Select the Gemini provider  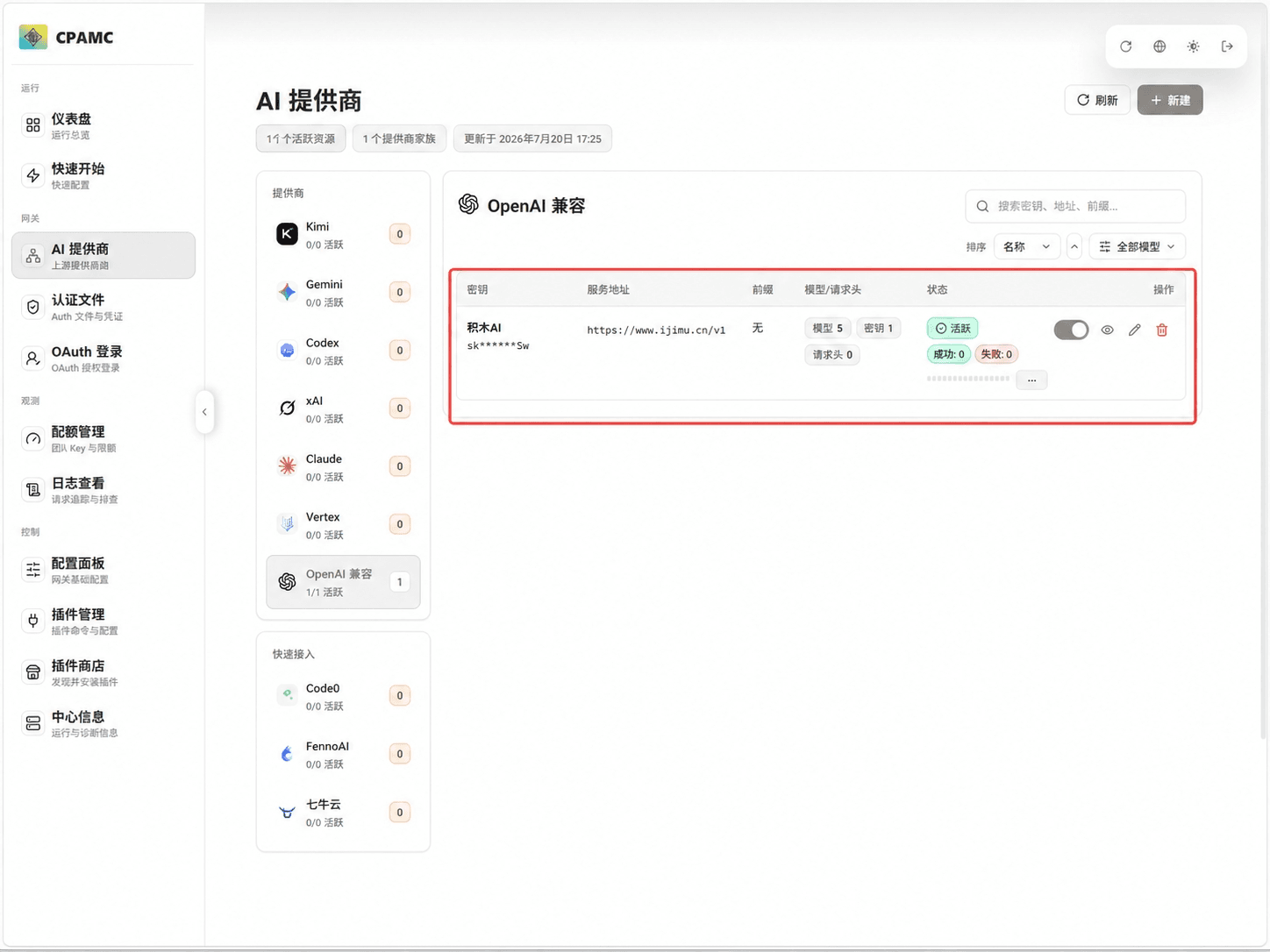click(x=343, y=292)
